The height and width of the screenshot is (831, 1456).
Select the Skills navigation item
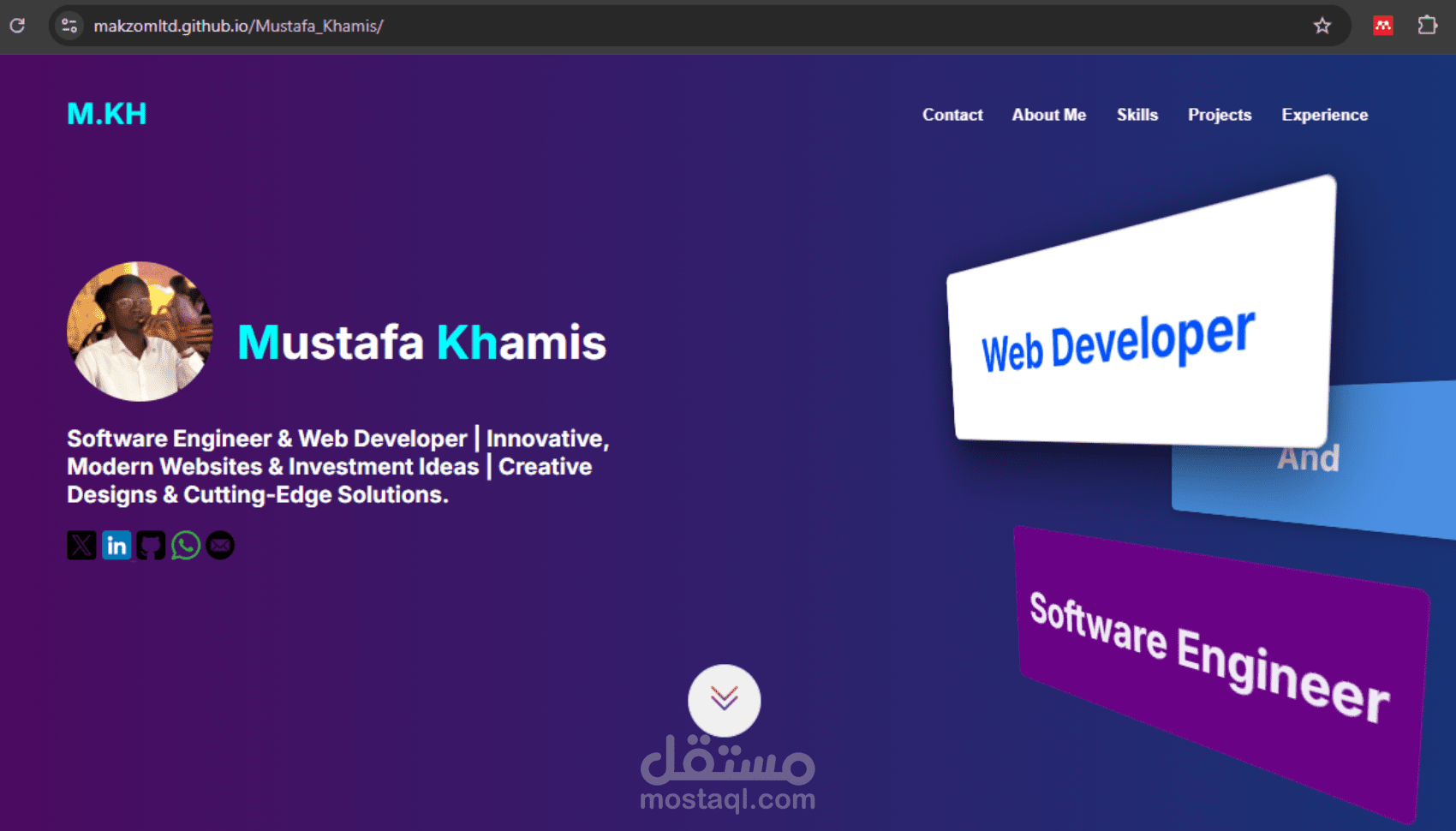pyautogui.click(x=1137, y=115)
